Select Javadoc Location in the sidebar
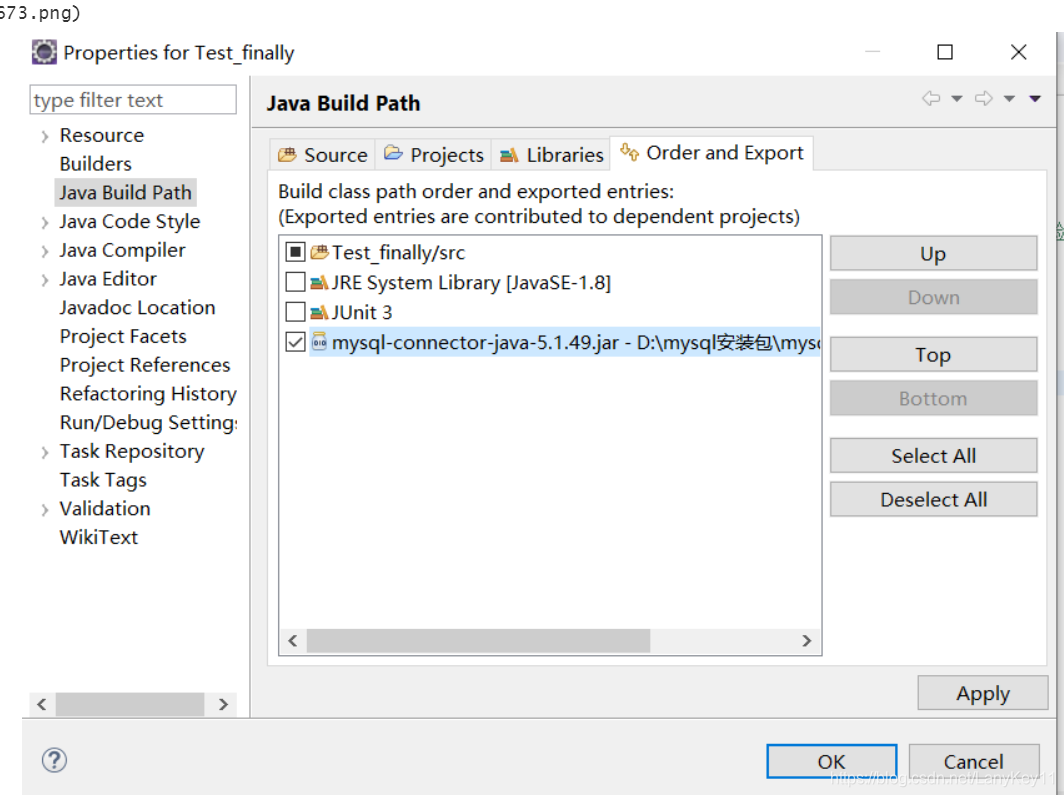The image size is (1064, 797). tap(138, 307)
